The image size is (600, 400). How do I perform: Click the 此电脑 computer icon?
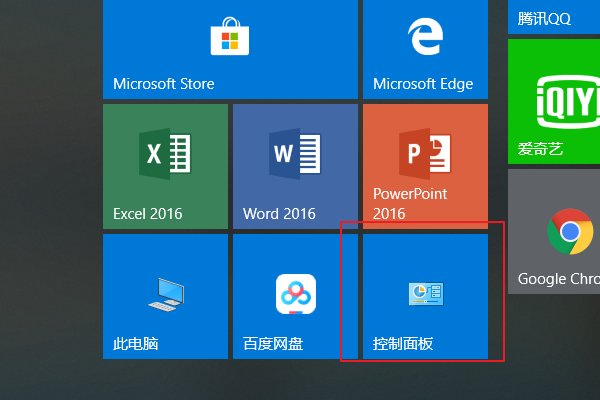(x=165, y=292)
